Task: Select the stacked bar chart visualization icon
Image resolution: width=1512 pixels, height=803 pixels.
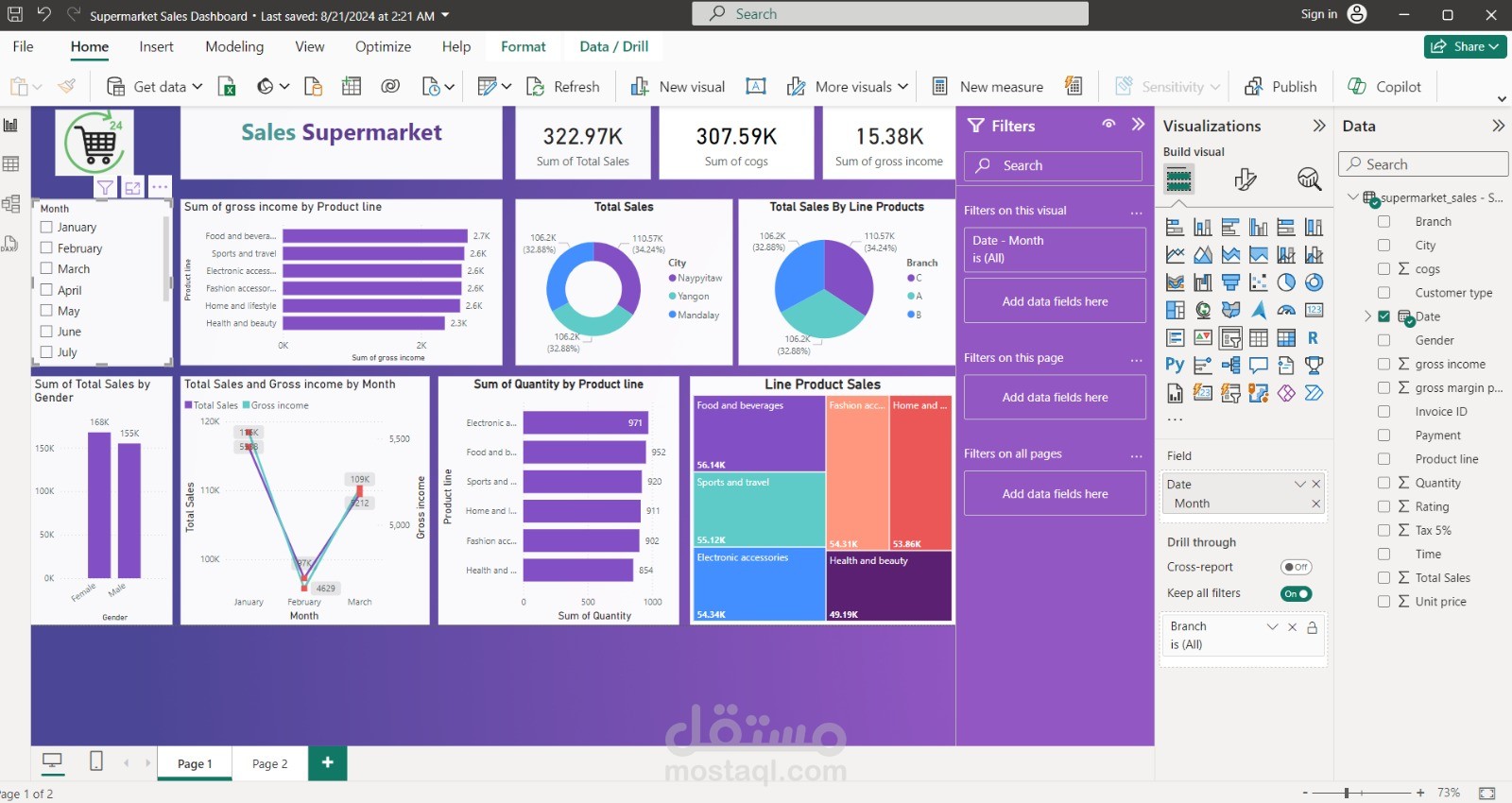Action: (x=1175, y=227)
